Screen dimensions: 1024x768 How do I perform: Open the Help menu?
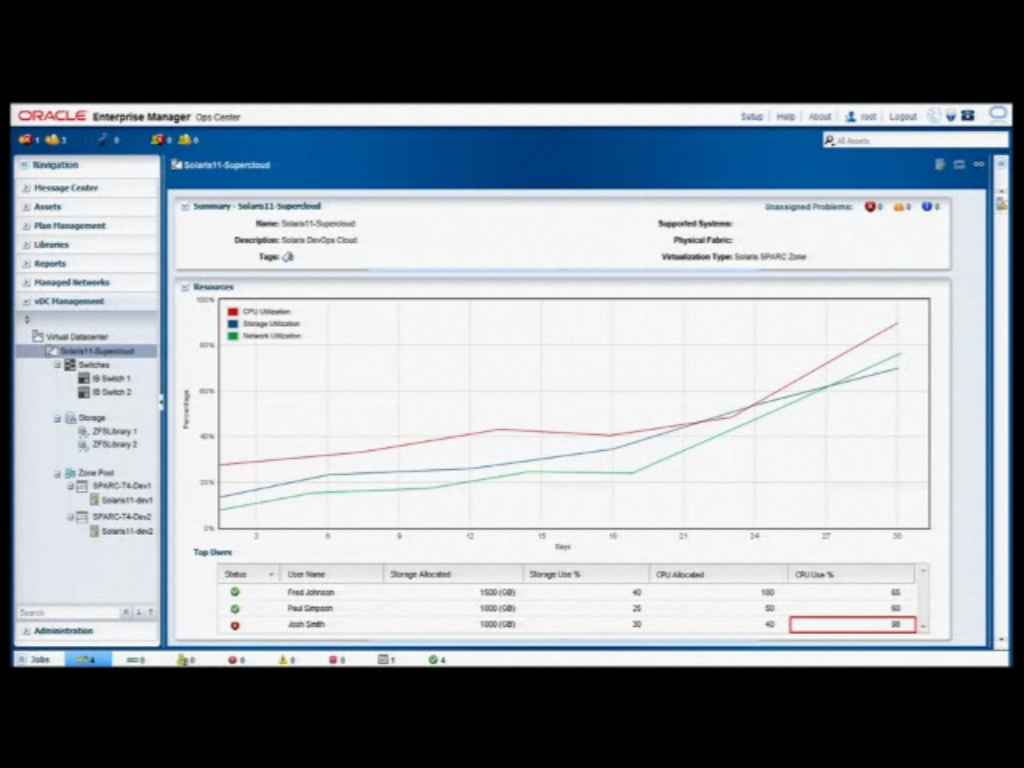click(786, 116)
